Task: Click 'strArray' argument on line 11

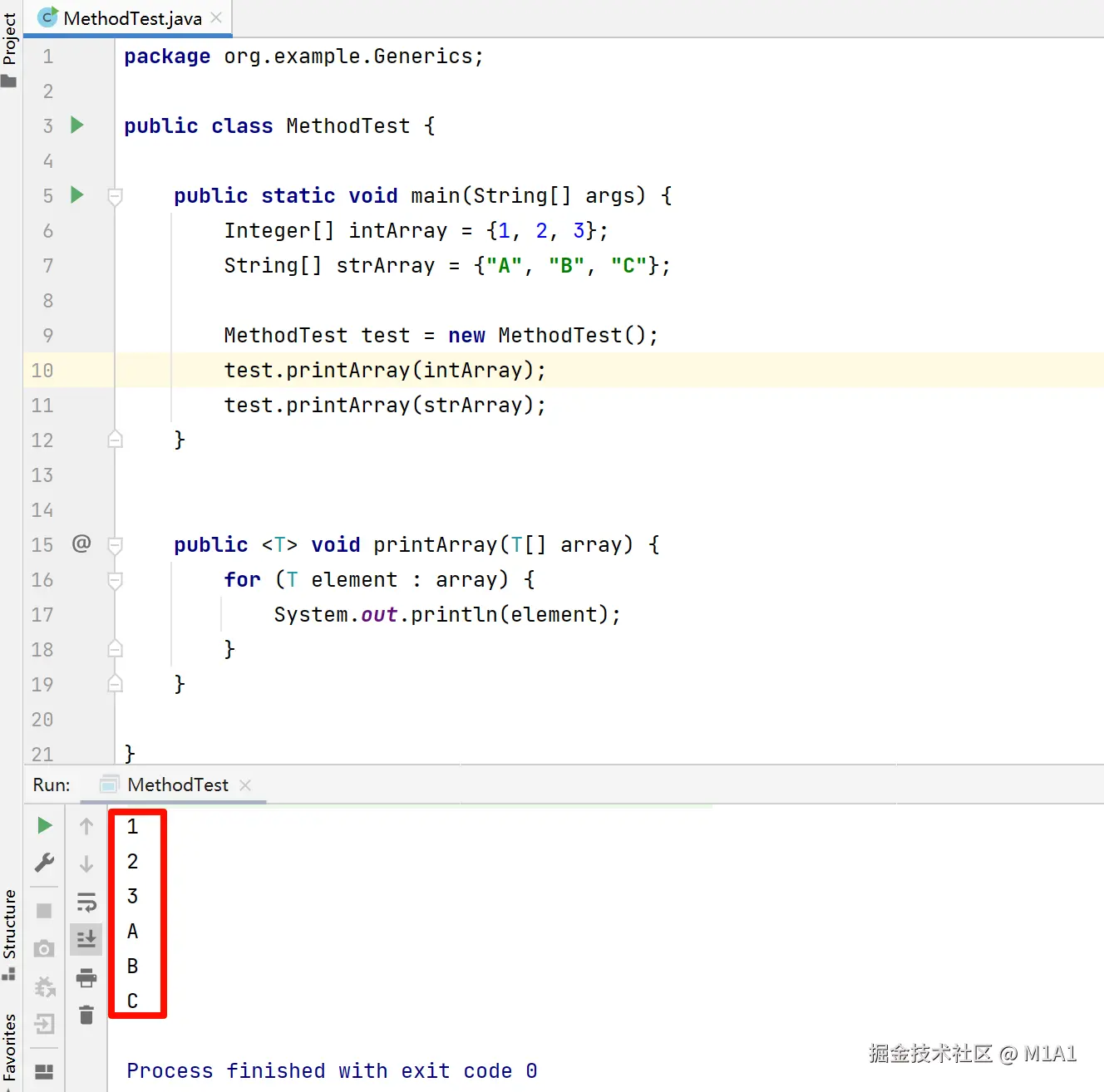Action: click(x=473, y=405)
